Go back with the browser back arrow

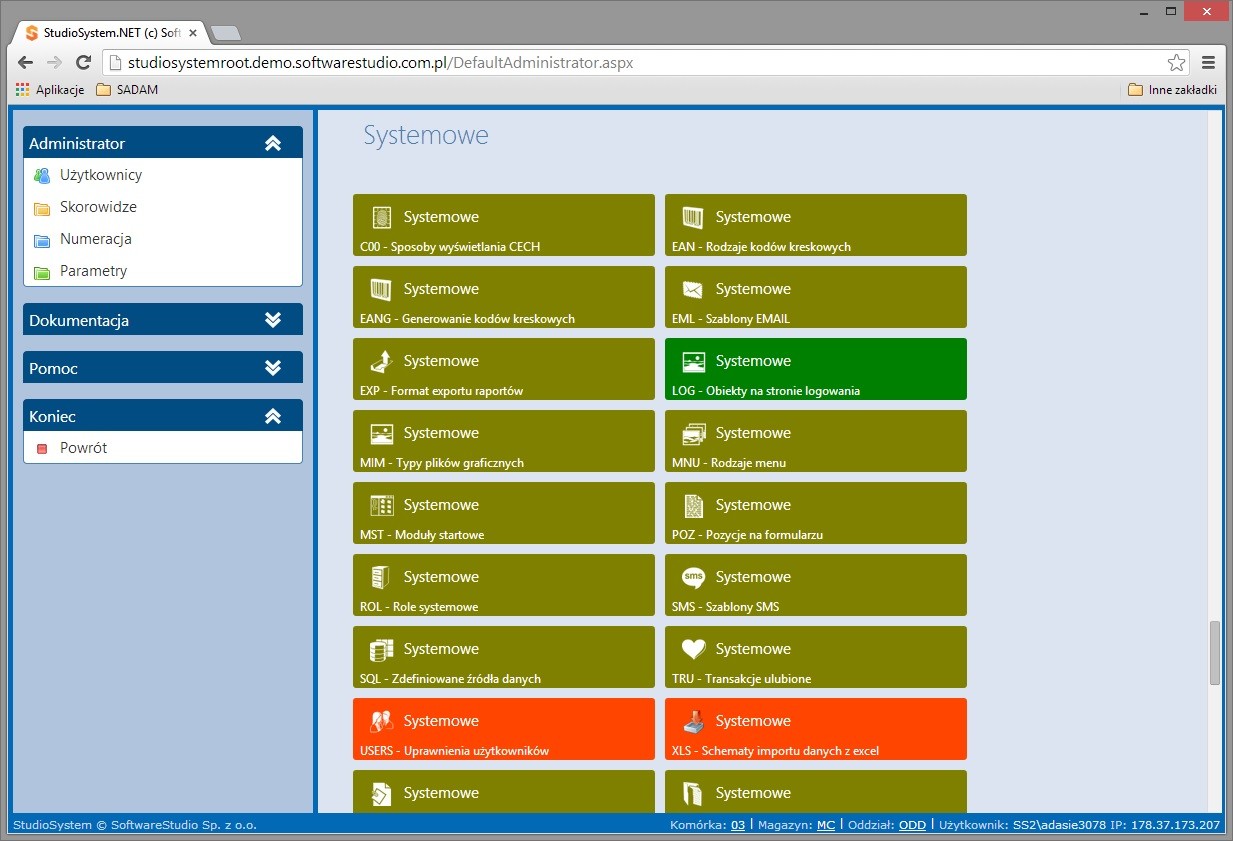tap(25, 62)
